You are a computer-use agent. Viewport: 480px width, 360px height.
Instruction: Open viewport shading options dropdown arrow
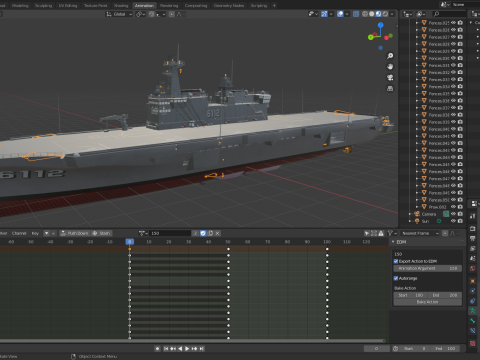392,14
